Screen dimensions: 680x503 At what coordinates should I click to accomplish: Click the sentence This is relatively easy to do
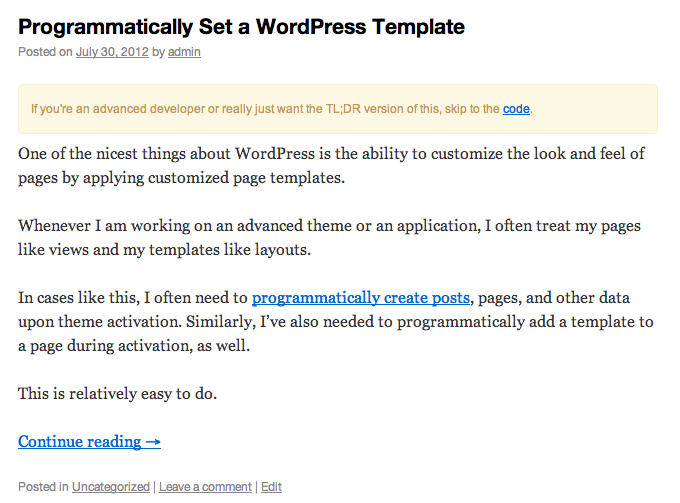(x=118, y=394)
